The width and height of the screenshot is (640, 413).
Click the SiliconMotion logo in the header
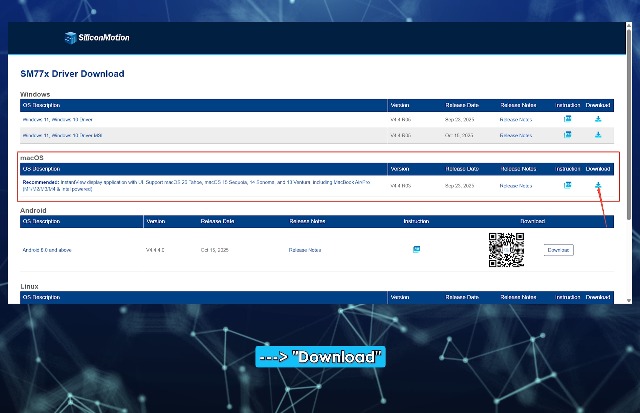pos(97,38)
